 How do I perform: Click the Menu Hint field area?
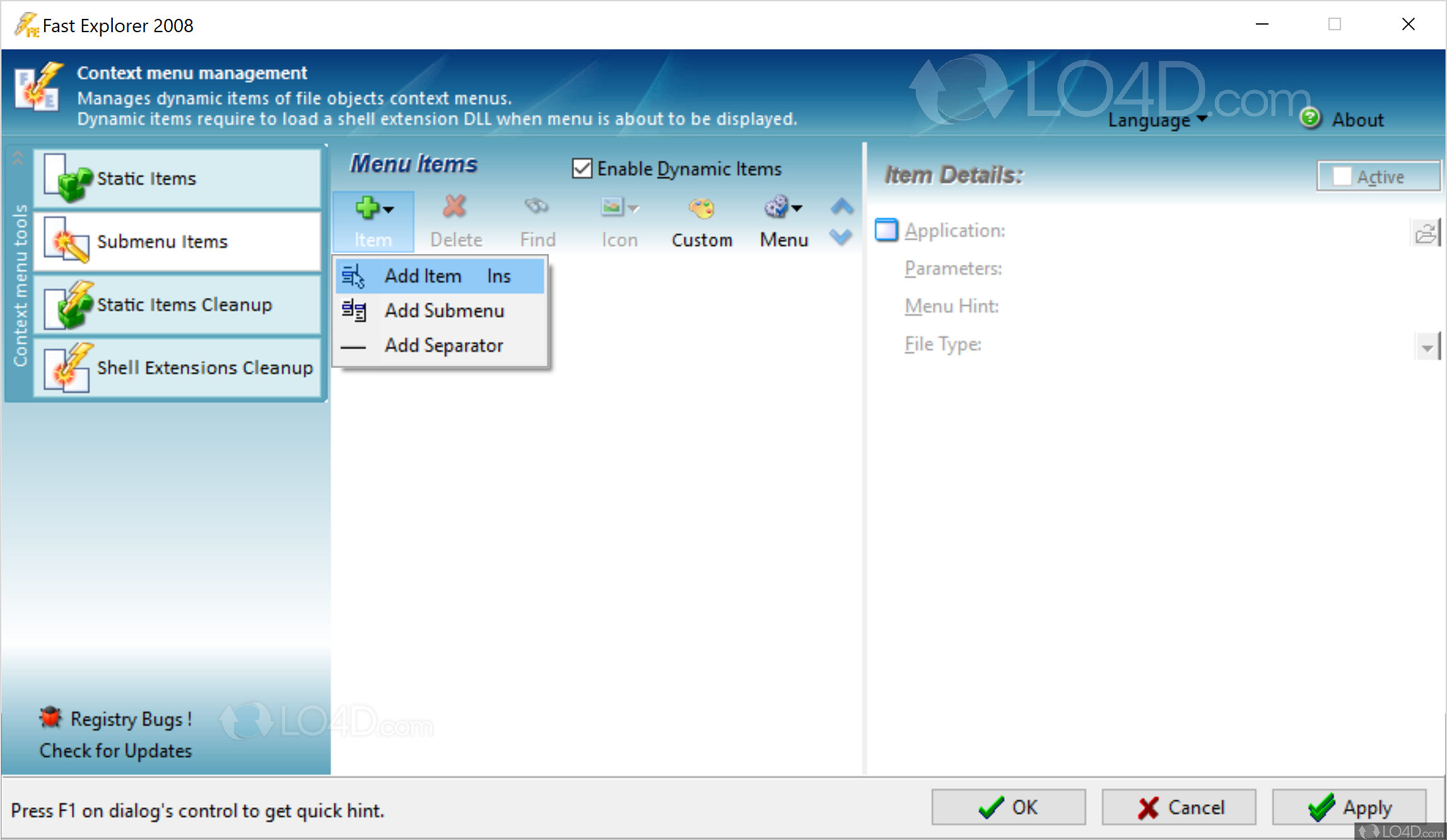pyautogui.click(x=951, y=306)
